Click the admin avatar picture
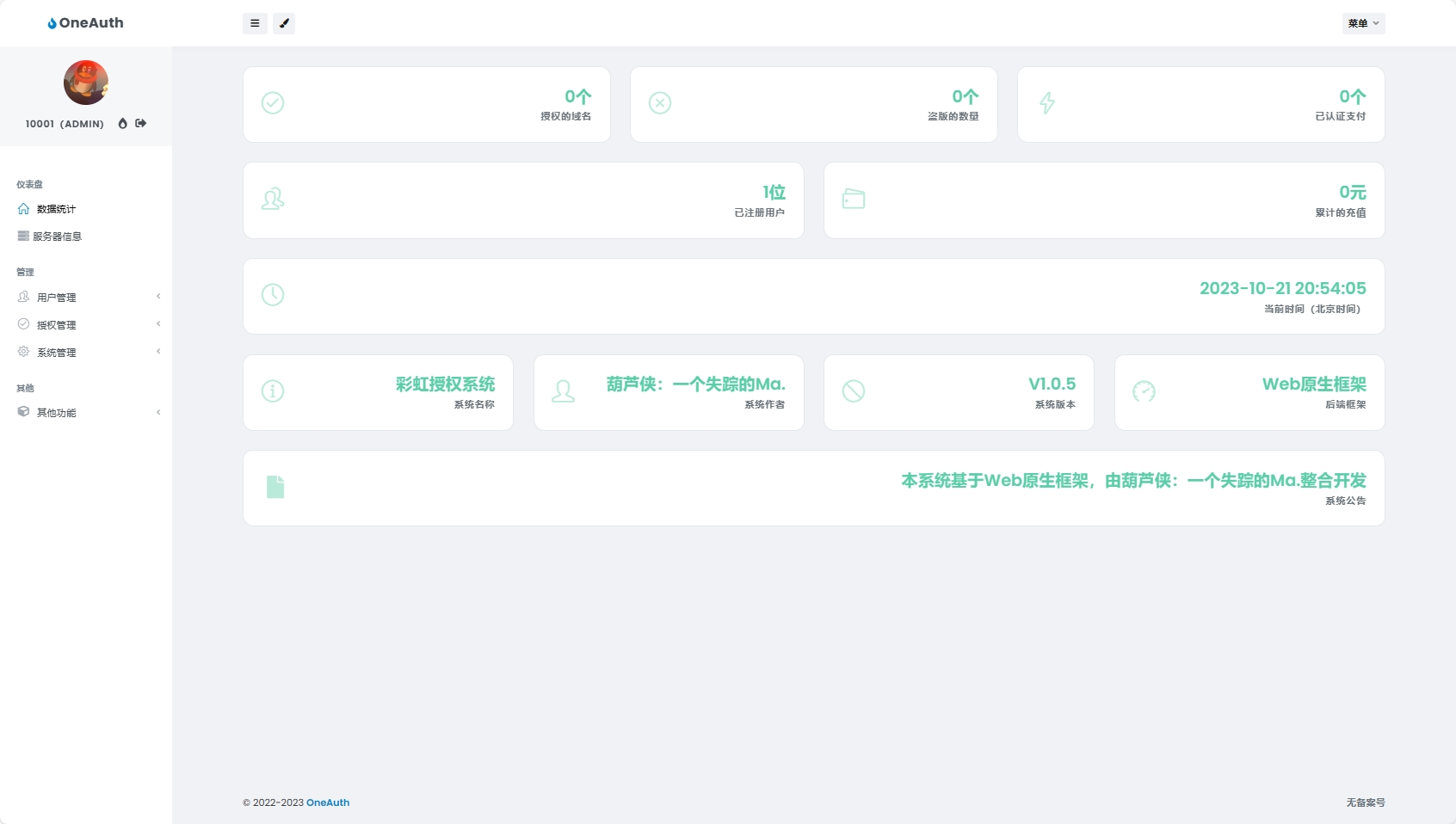1456x824 pixels. click(x=86, y=83)
